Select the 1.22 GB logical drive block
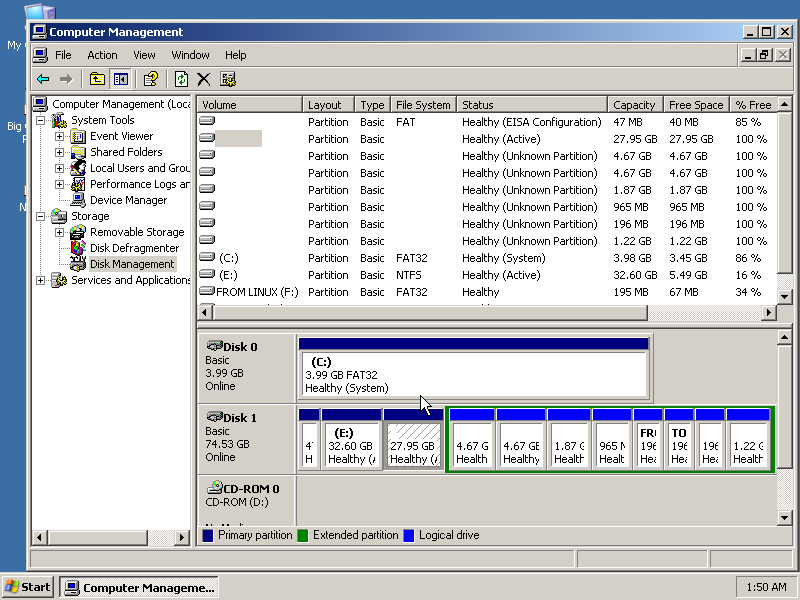The width and height of the screenshot is (800, 600). click(748, 444)
